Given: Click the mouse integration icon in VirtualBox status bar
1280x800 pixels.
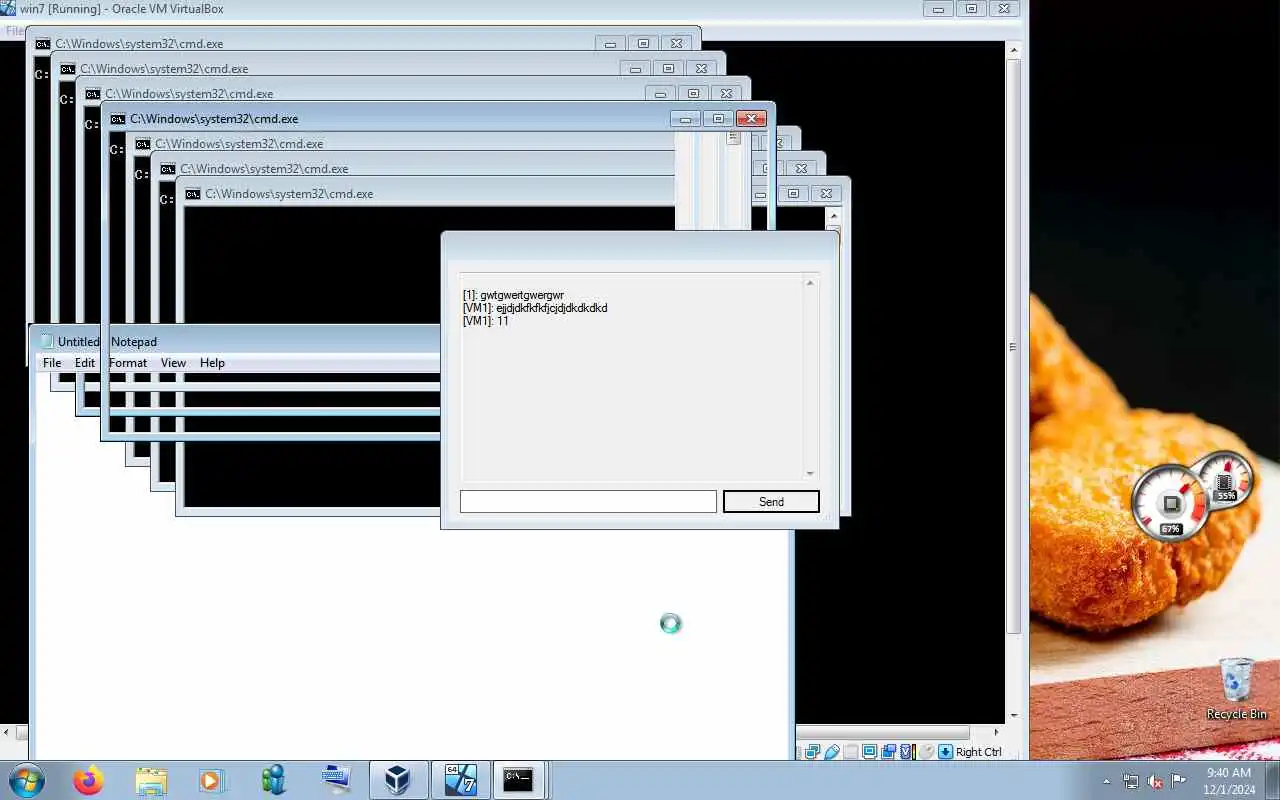Looking at the screenshot, I should tap(927, 752).
